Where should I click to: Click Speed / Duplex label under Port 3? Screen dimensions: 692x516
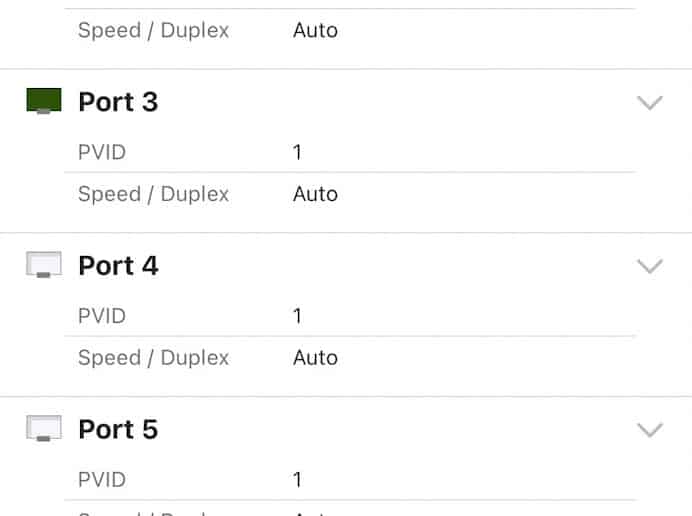(154, 194)
